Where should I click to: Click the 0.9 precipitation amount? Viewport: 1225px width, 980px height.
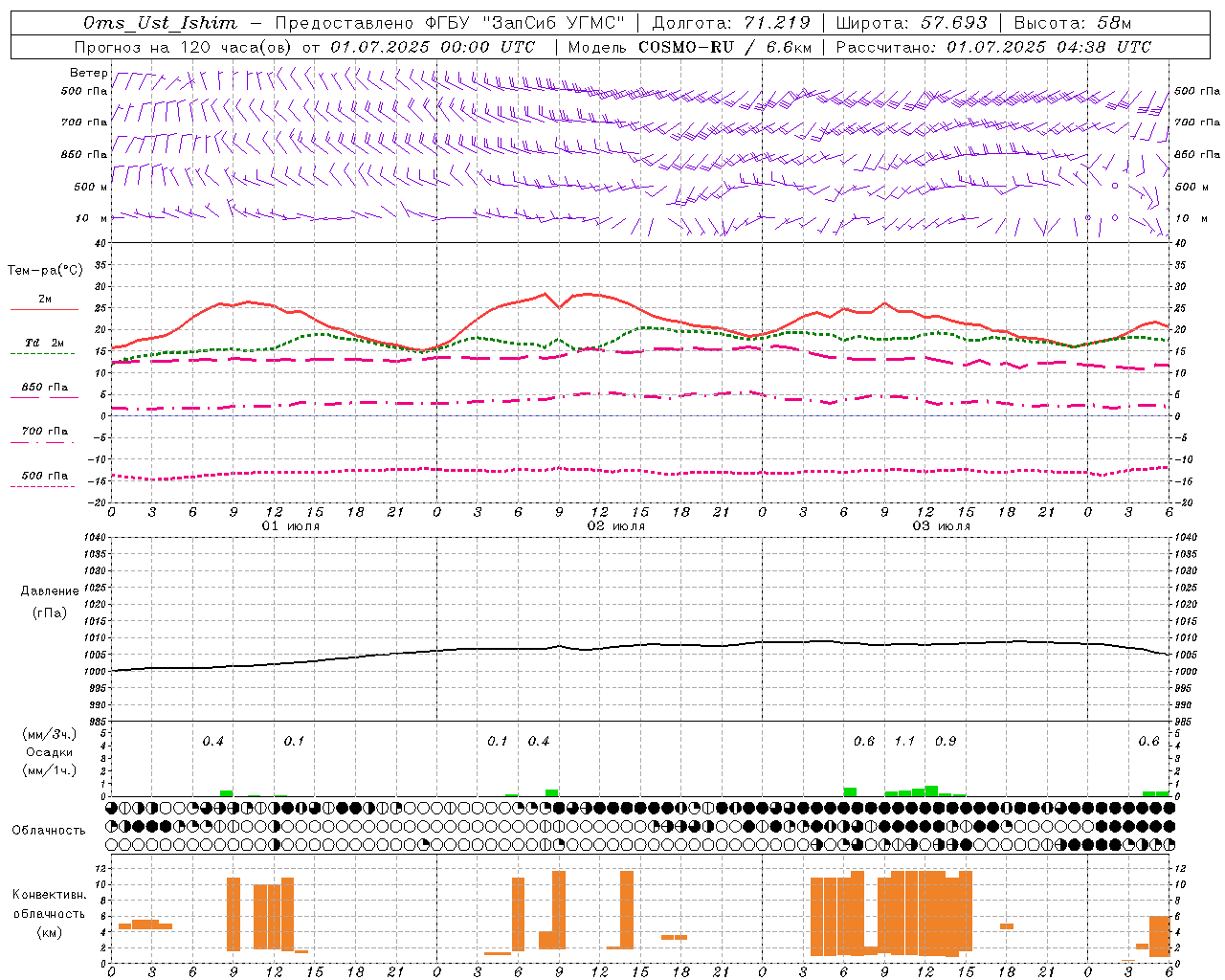click(946, 741)
